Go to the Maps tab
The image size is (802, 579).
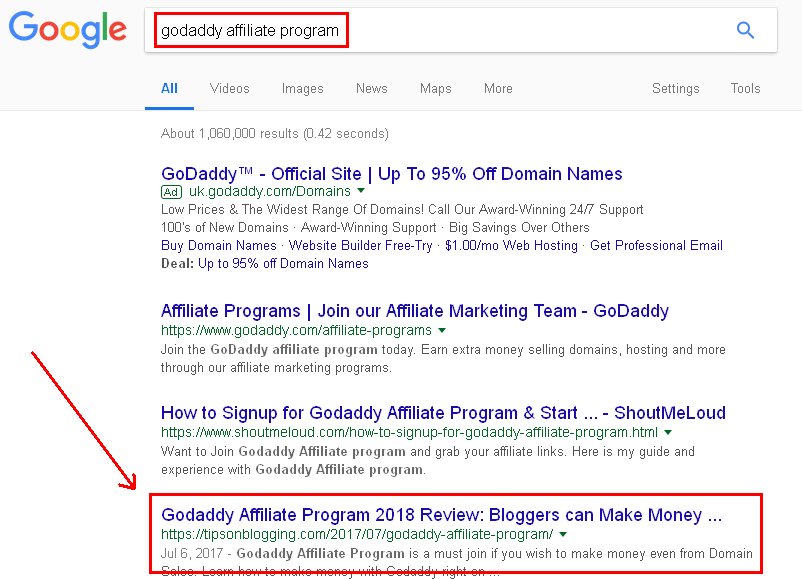coord(436,88)
